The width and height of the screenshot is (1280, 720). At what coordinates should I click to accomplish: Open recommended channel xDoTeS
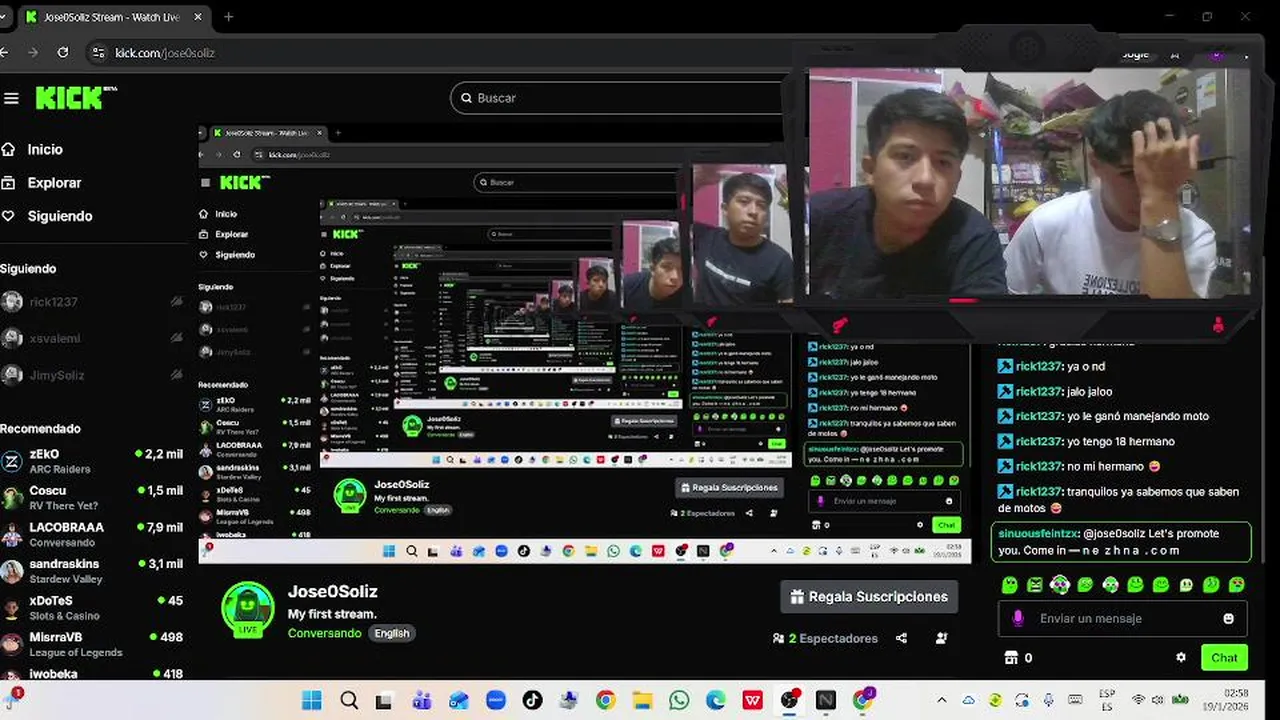[92, 607]
